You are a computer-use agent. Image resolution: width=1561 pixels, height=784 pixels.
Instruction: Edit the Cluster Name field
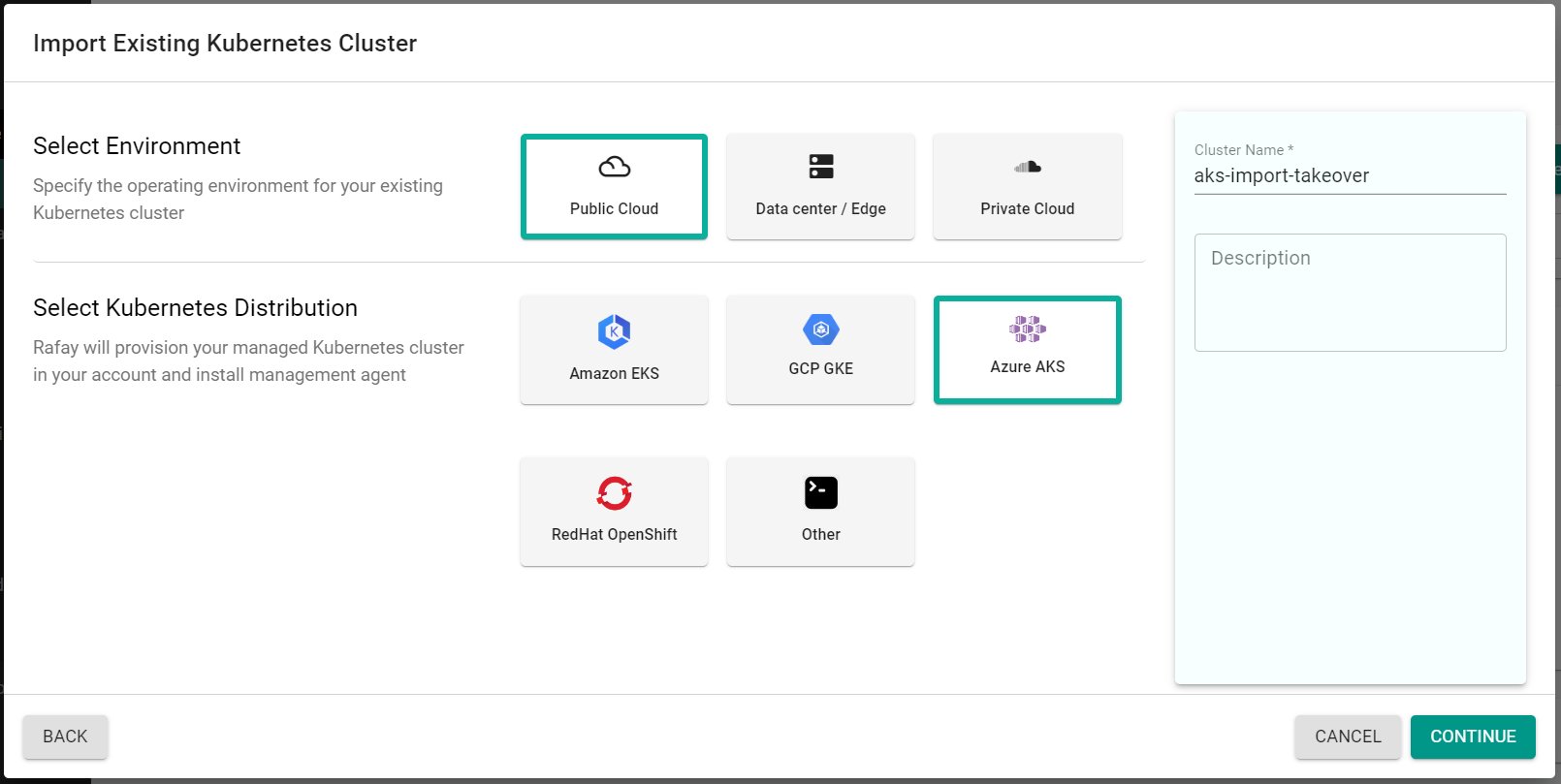[1351, 175]
